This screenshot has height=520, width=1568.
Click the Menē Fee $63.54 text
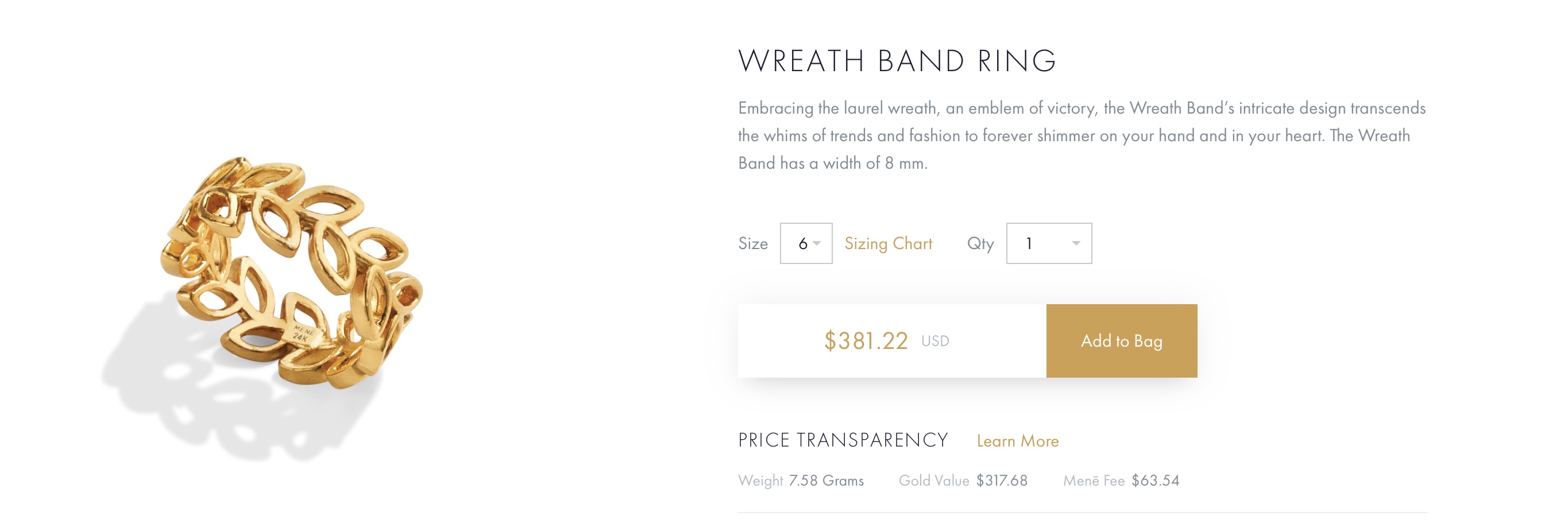[x=1121, y=480]
